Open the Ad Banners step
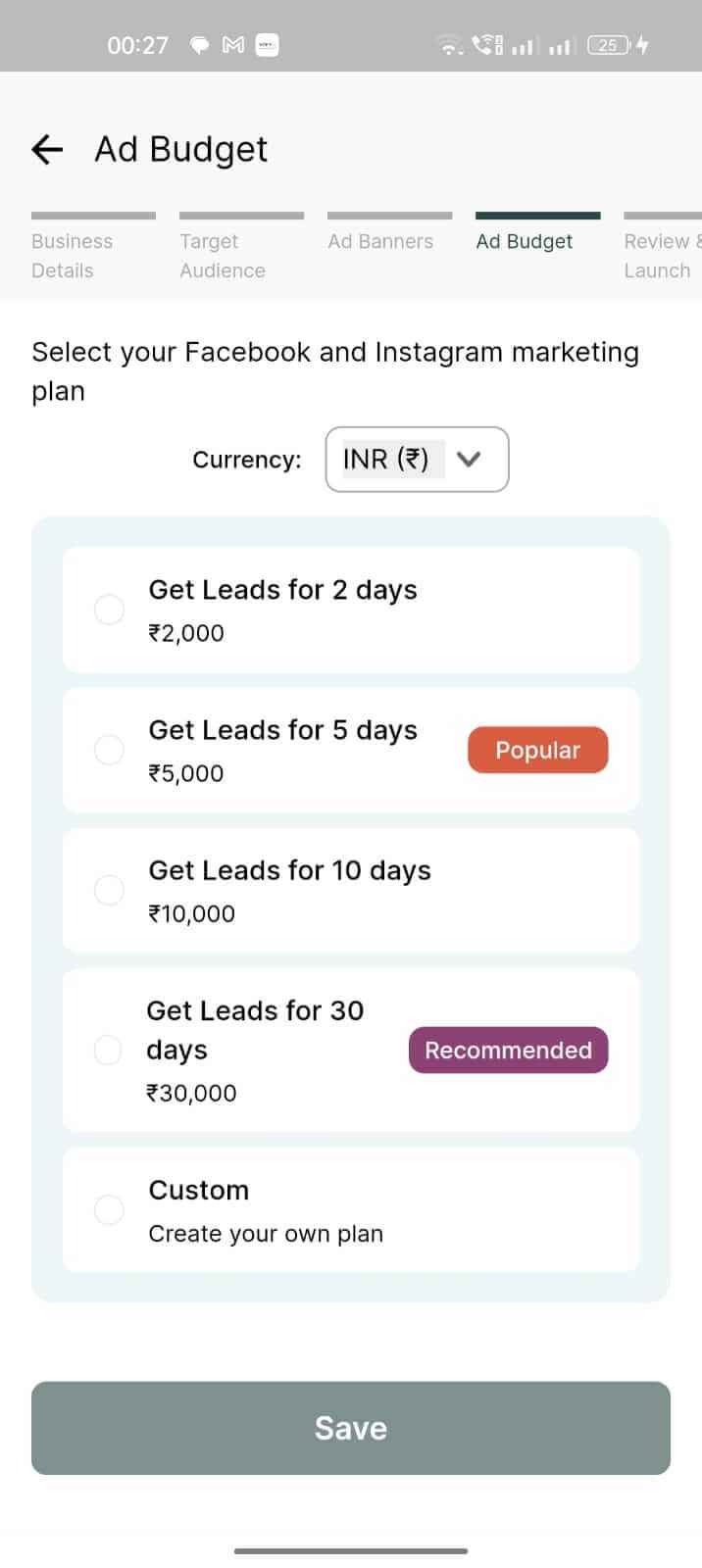 (x=380, y=241)
